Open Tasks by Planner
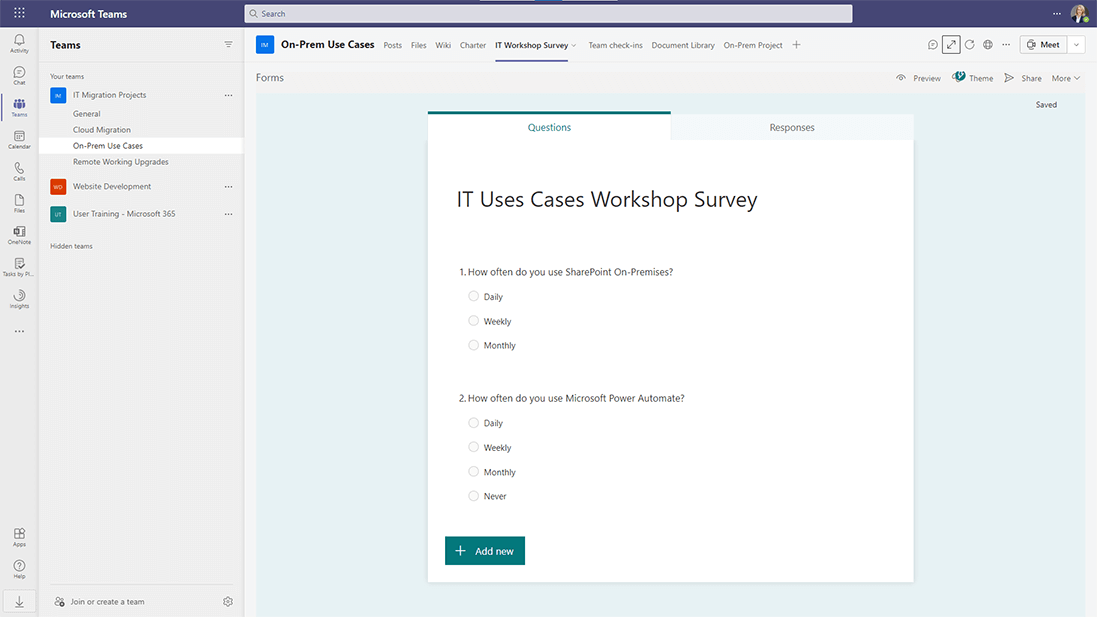1097x617 pixels. [19, 267]
